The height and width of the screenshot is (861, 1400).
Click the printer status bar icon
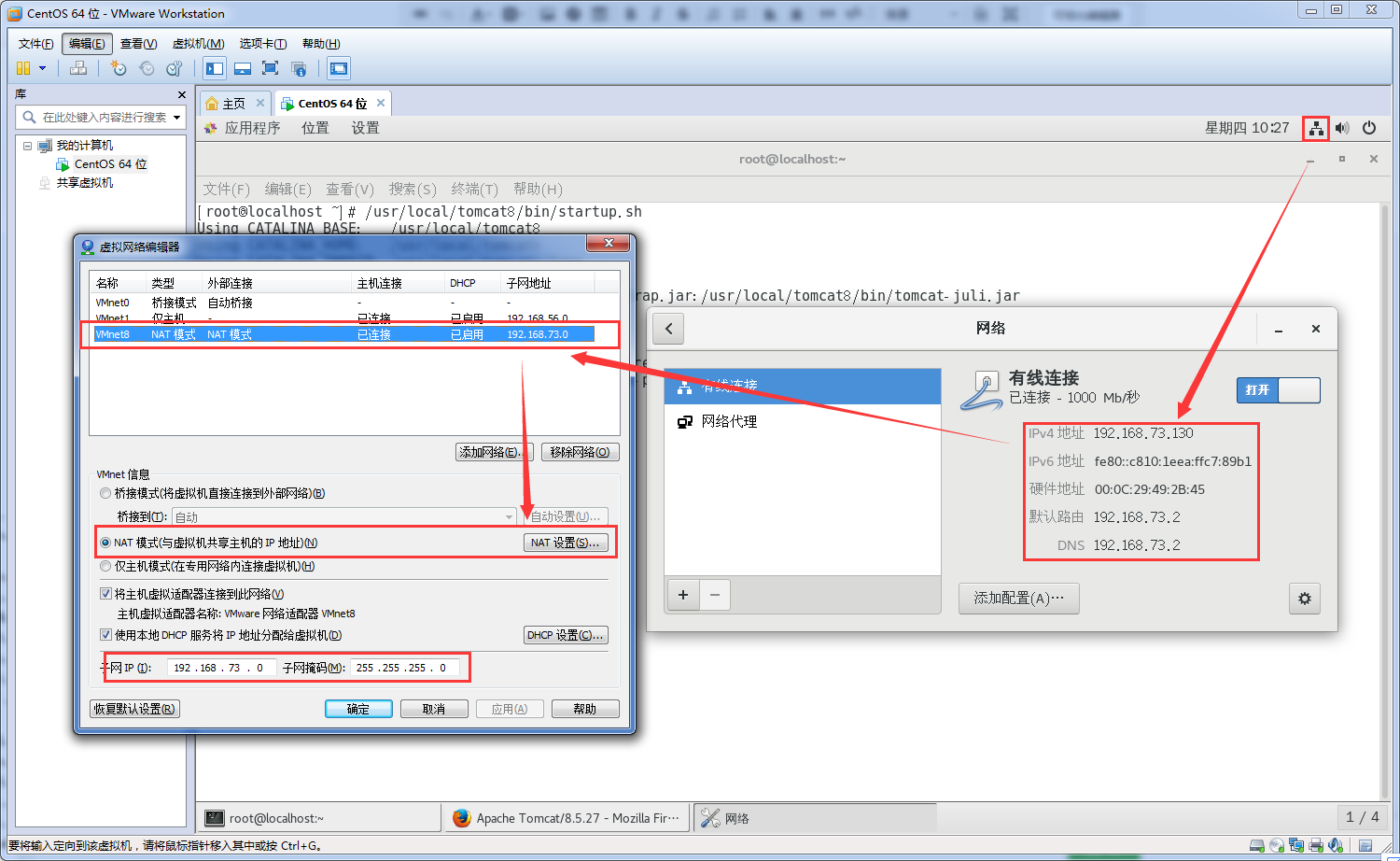[x=1316, y=845]
